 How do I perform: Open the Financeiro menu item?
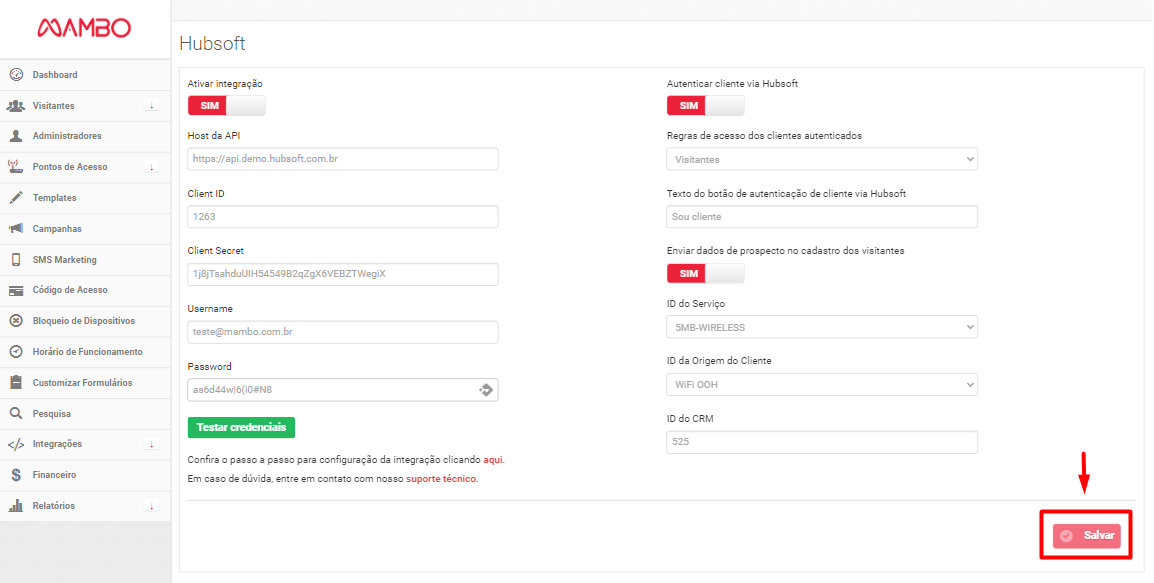(85, 476)
